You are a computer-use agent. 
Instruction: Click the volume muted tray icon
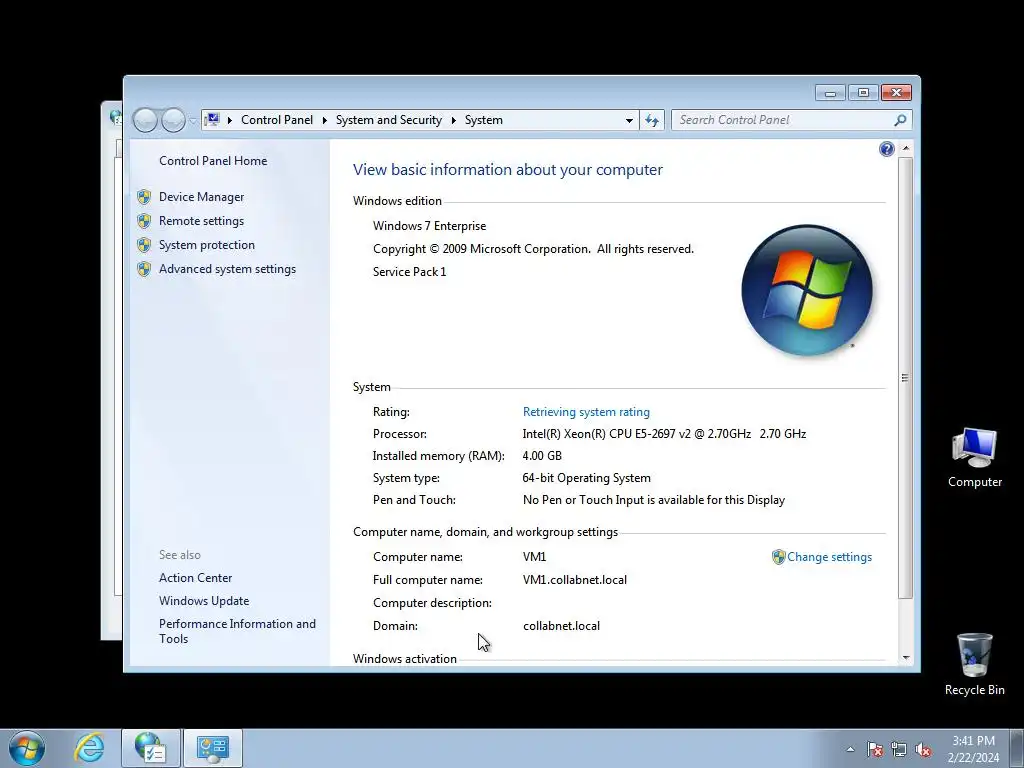point(923,749)
